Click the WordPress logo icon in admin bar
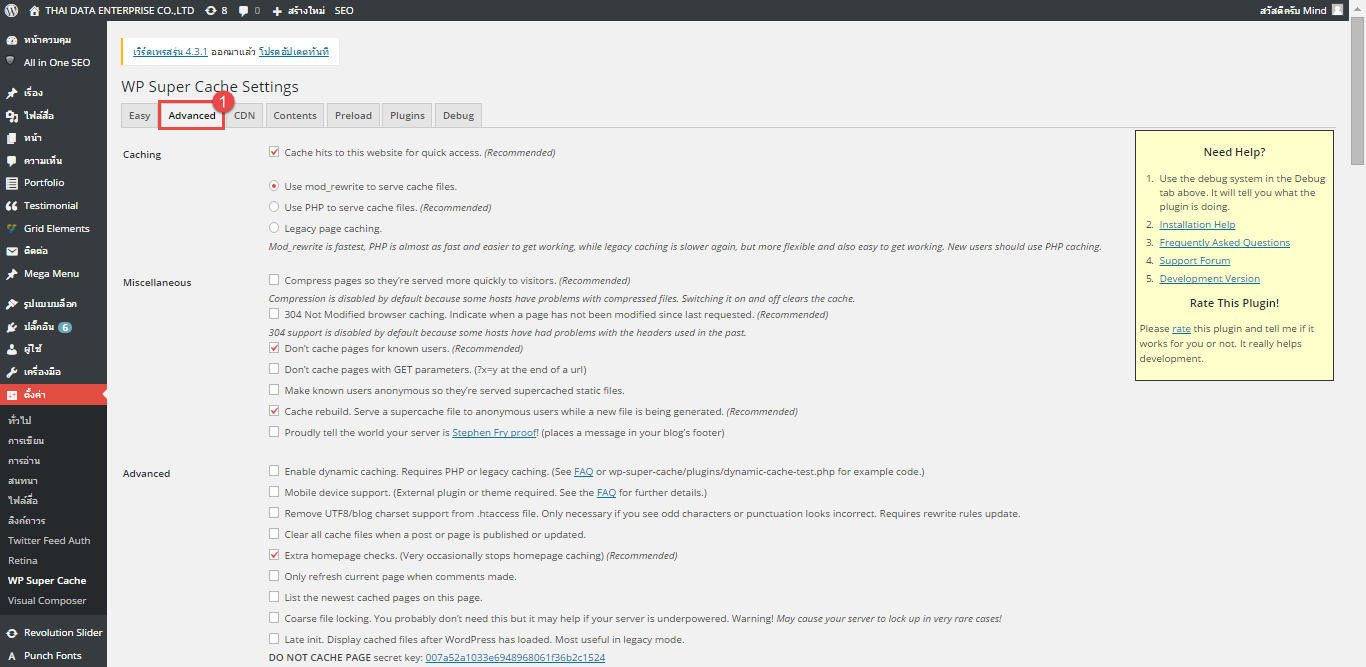 click(x=11, y=10)
